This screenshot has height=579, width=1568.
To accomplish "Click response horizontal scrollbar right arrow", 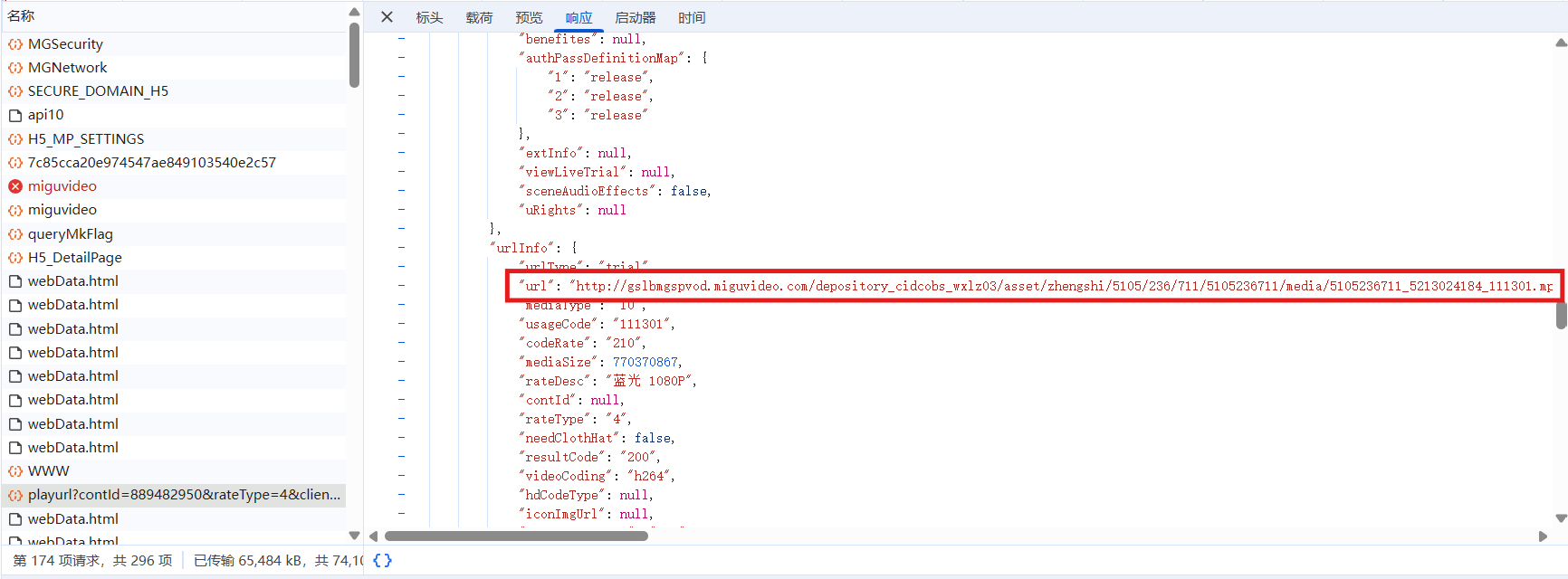I will coord(1543,536).
